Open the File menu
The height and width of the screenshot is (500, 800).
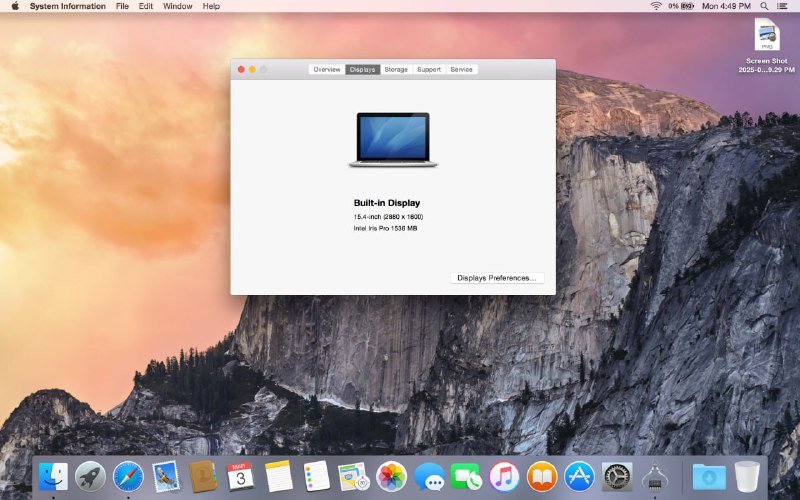click(122, 6)
